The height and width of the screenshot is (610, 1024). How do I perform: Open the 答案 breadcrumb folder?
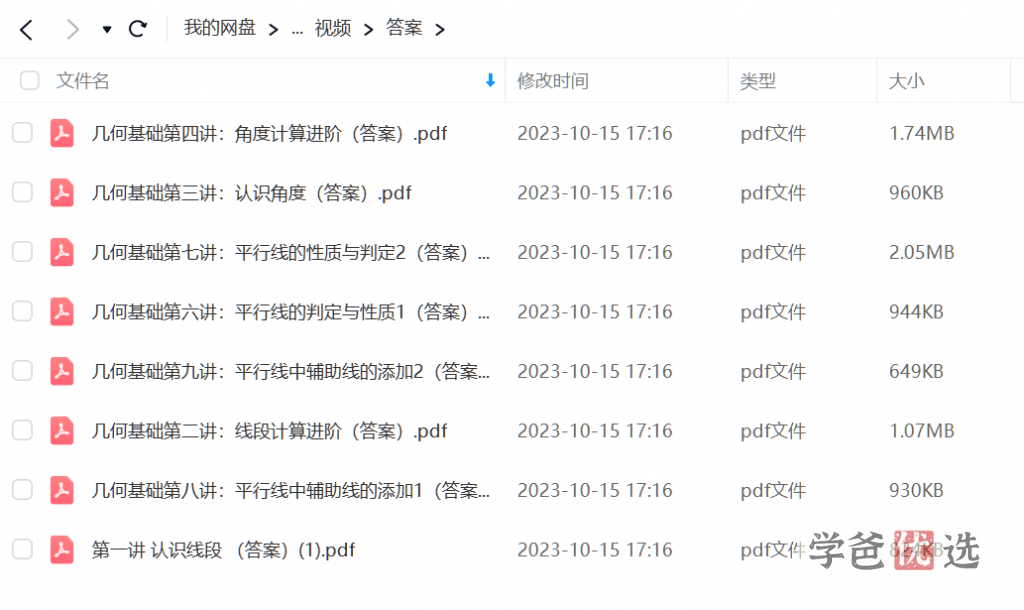[x=404, y=28]
